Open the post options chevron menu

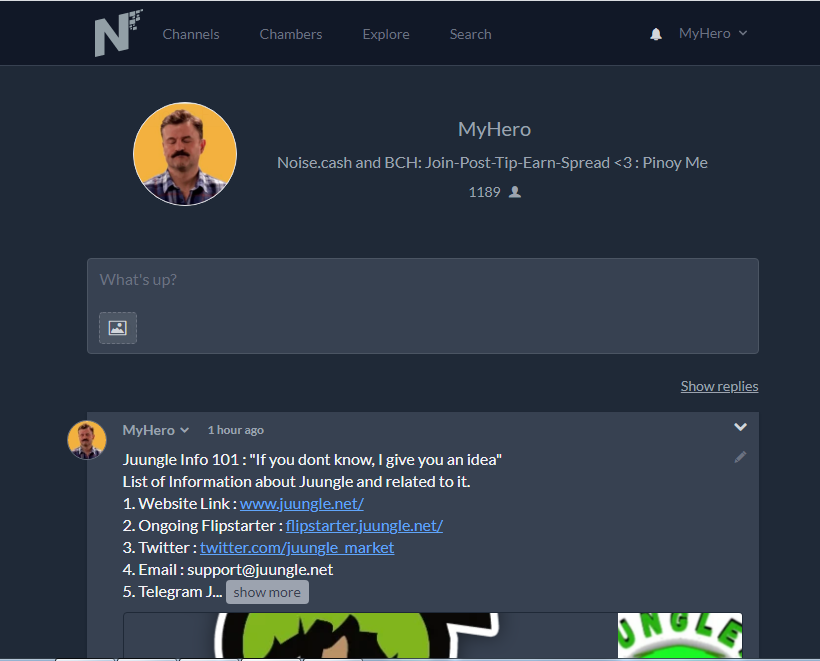[x=740, y=427]
